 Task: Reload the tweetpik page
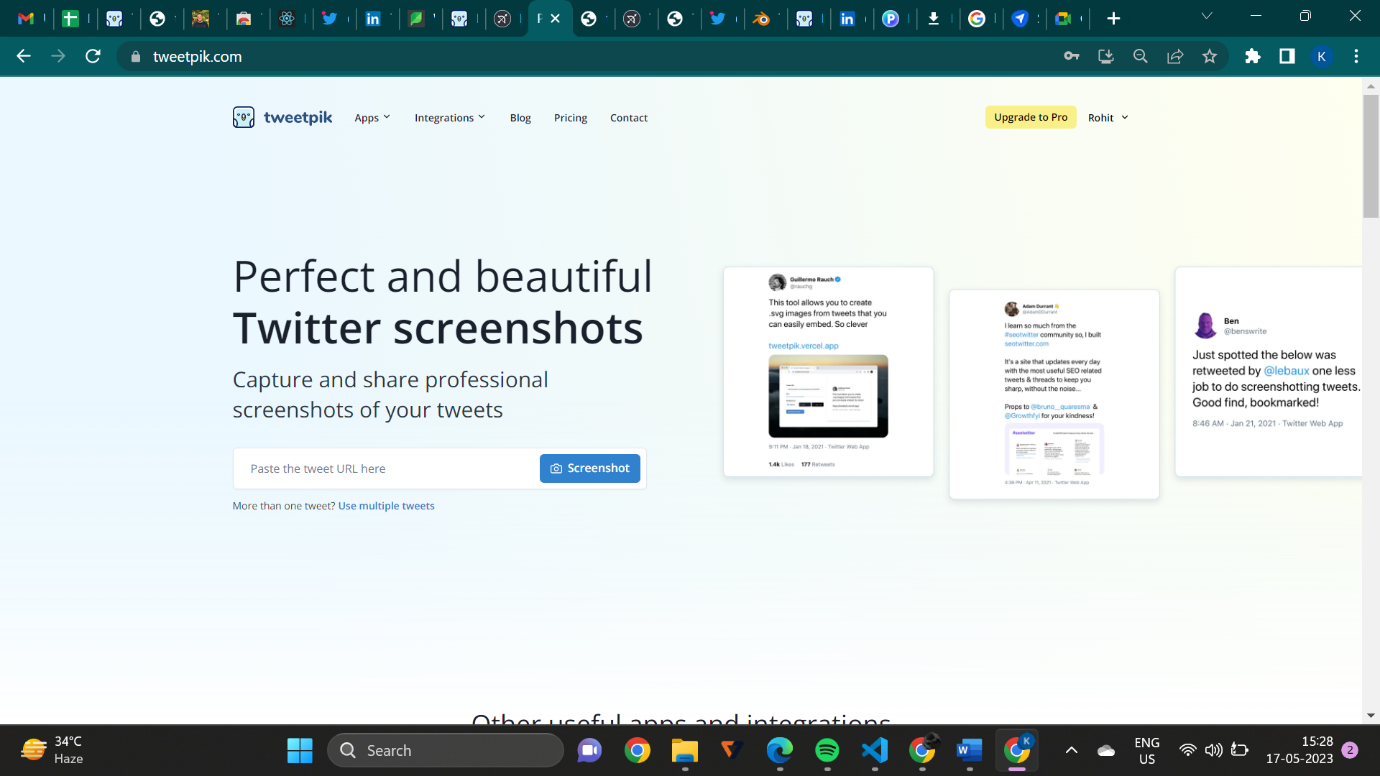click(93, 56)
